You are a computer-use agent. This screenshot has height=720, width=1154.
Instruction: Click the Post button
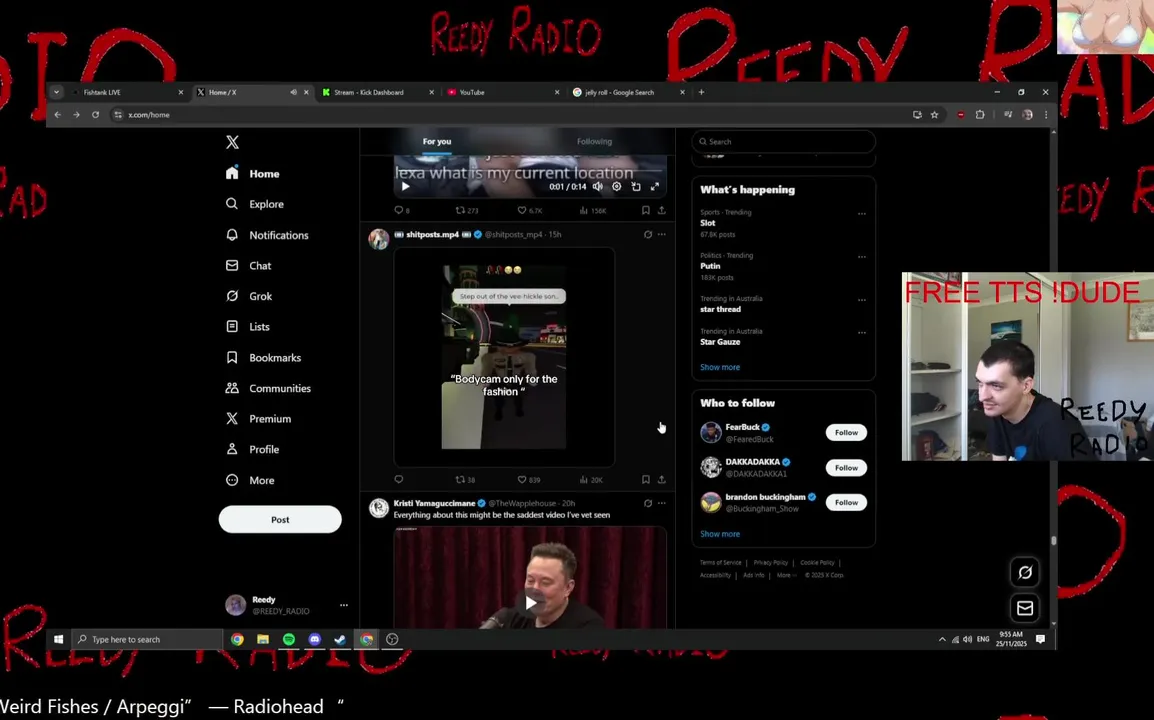[x=280, y=519]
